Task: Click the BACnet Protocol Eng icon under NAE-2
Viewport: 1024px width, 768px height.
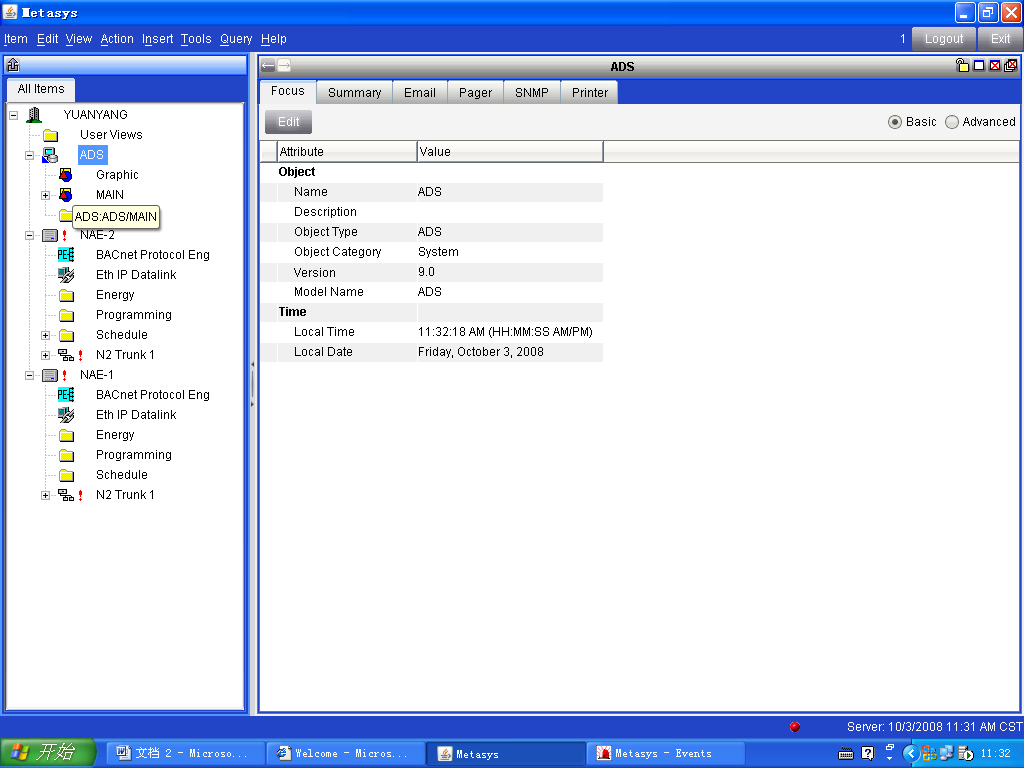Action: pos(66,255)
